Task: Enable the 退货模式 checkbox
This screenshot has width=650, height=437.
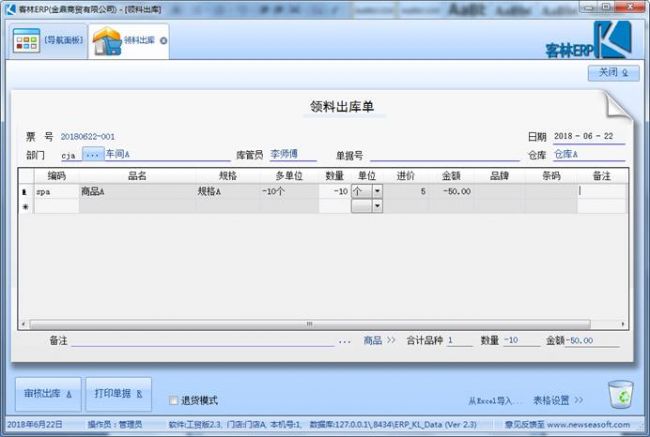Action: [x=173, y=400]
